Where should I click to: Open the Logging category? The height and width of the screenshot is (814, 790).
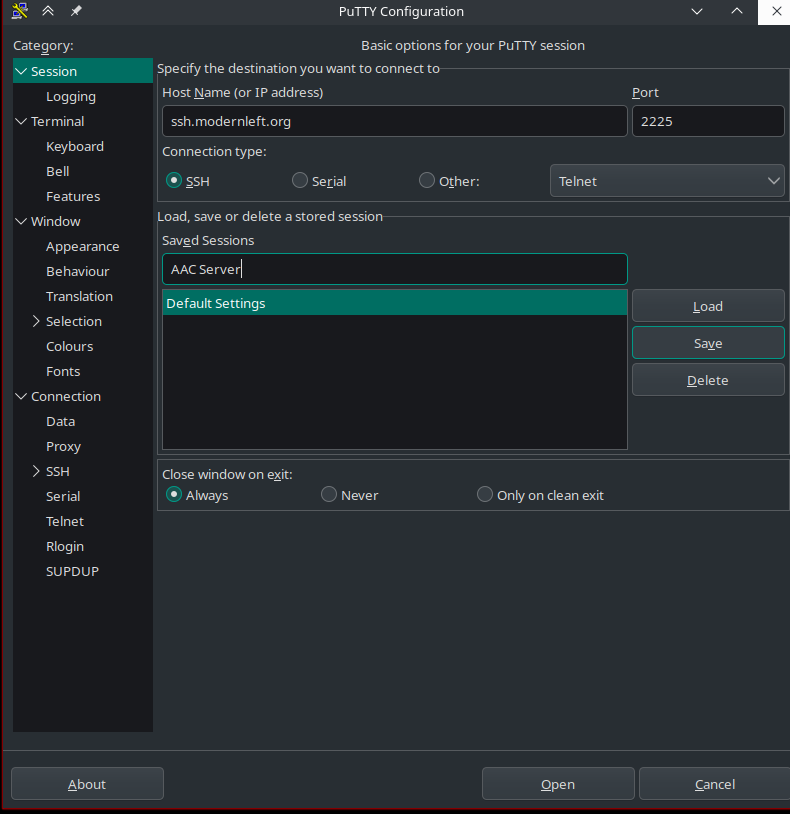coord(71,97)
